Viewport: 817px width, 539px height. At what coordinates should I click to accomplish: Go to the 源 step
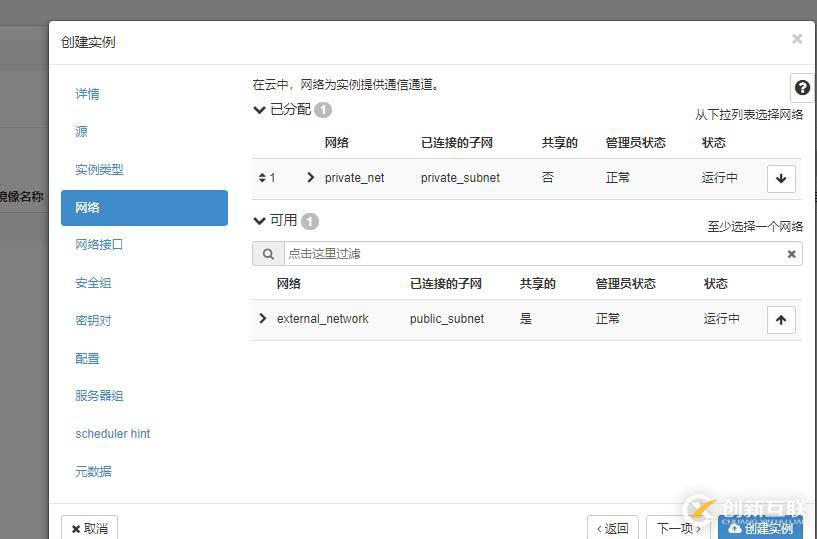(81, 131)
